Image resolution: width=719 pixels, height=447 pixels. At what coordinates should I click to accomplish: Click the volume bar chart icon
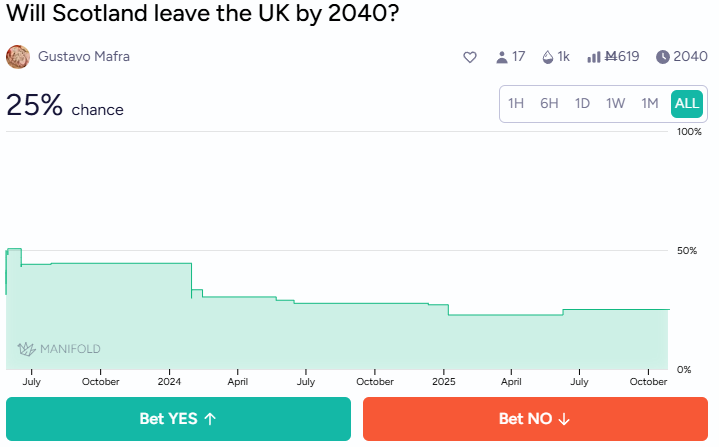[x=594, y=57]
